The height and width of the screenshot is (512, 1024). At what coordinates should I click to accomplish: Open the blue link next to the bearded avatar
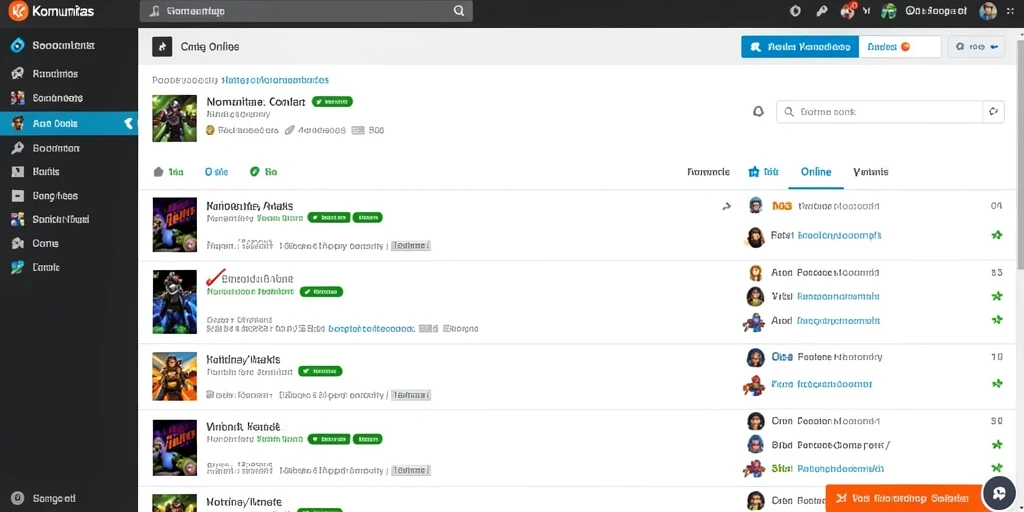click(x=840, y=235)
